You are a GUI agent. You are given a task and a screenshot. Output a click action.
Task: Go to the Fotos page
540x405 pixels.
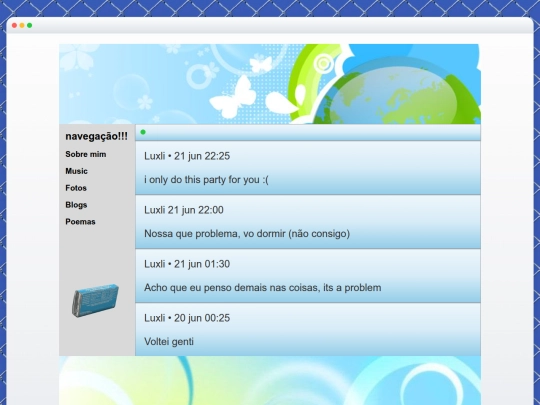pos(76,188)
